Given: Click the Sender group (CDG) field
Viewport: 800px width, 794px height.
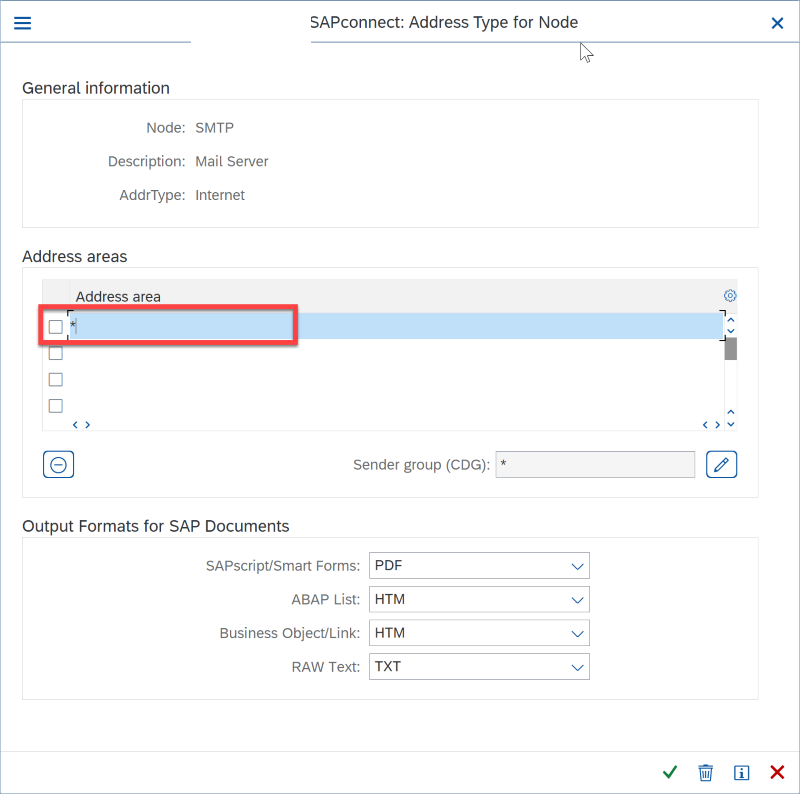Looking at the screenshot, I should pyautogui.click(x=595, y=464).
